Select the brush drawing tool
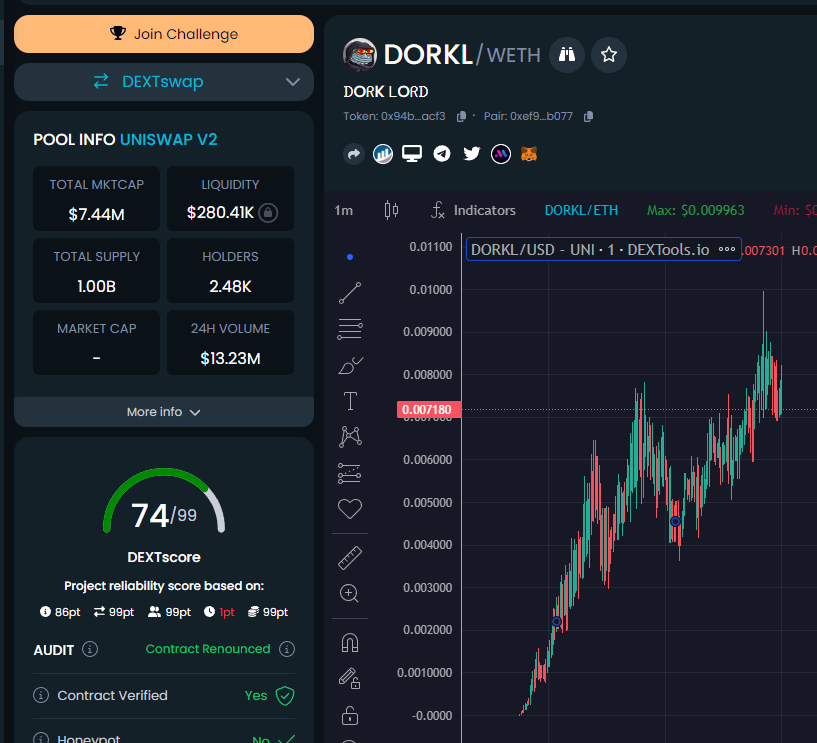Viewport: 817px width, 743px height. pos(350,365)
